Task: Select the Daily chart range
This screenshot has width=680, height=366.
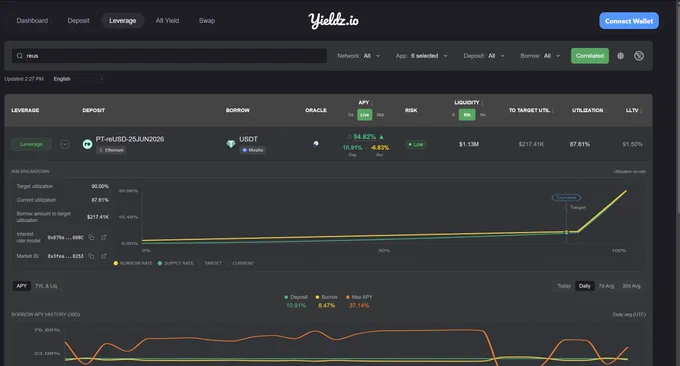Action: coord(585,286)
